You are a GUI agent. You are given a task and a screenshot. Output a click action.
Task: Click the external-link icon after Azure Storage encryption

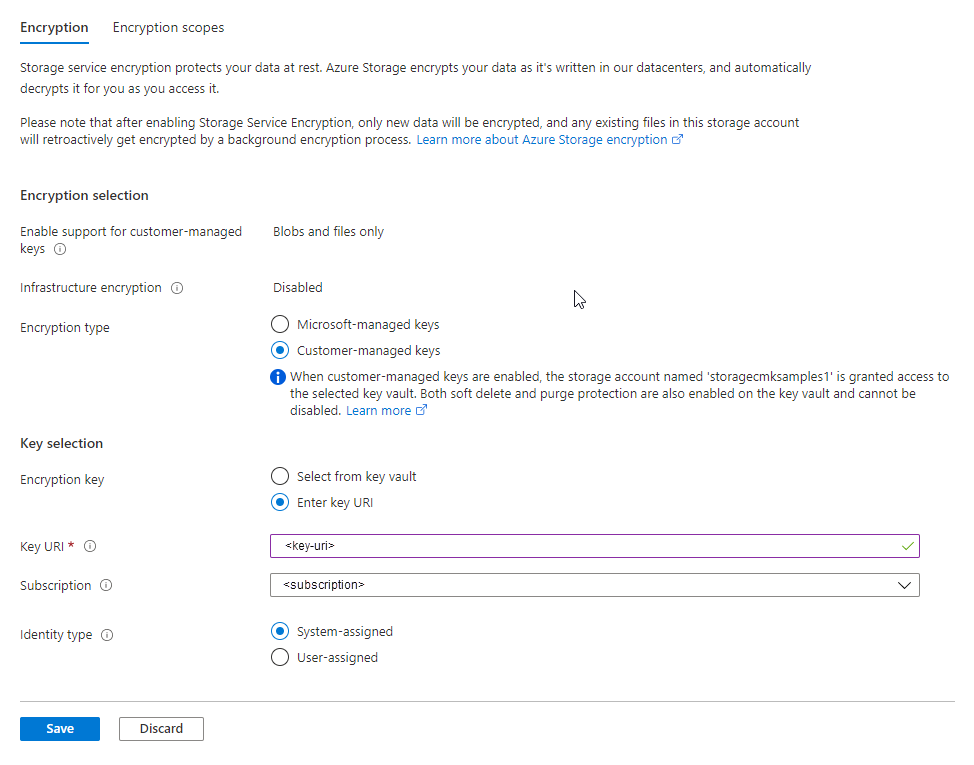[x=679, y=139]
